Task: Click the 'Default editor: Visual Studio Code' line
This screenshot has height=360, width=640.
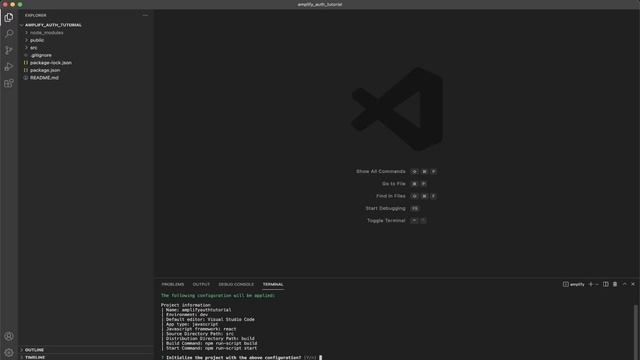Action: click(210, 319)
